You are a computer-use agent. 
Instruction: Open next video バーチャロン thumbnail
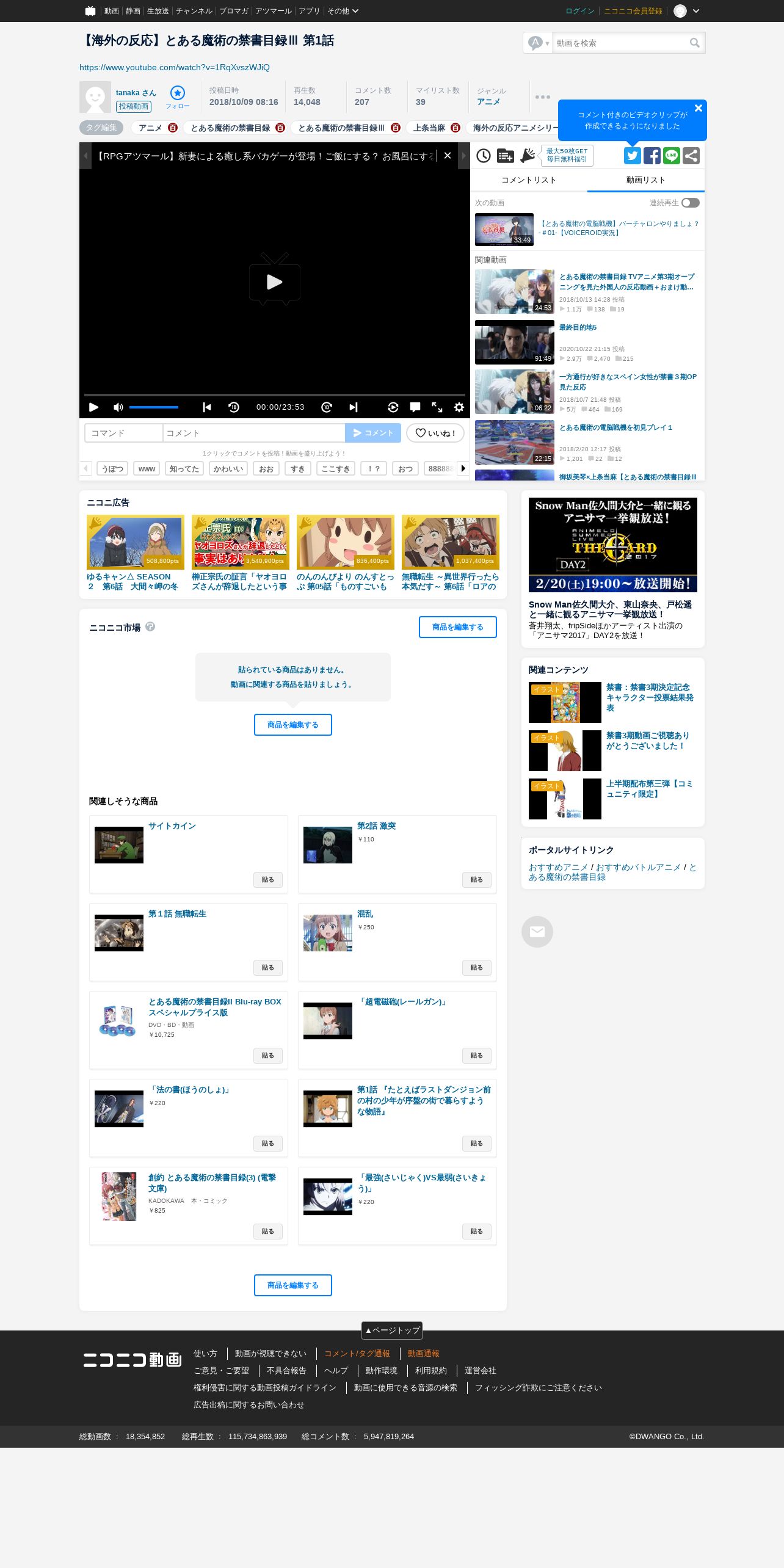[x=504, y=230]
